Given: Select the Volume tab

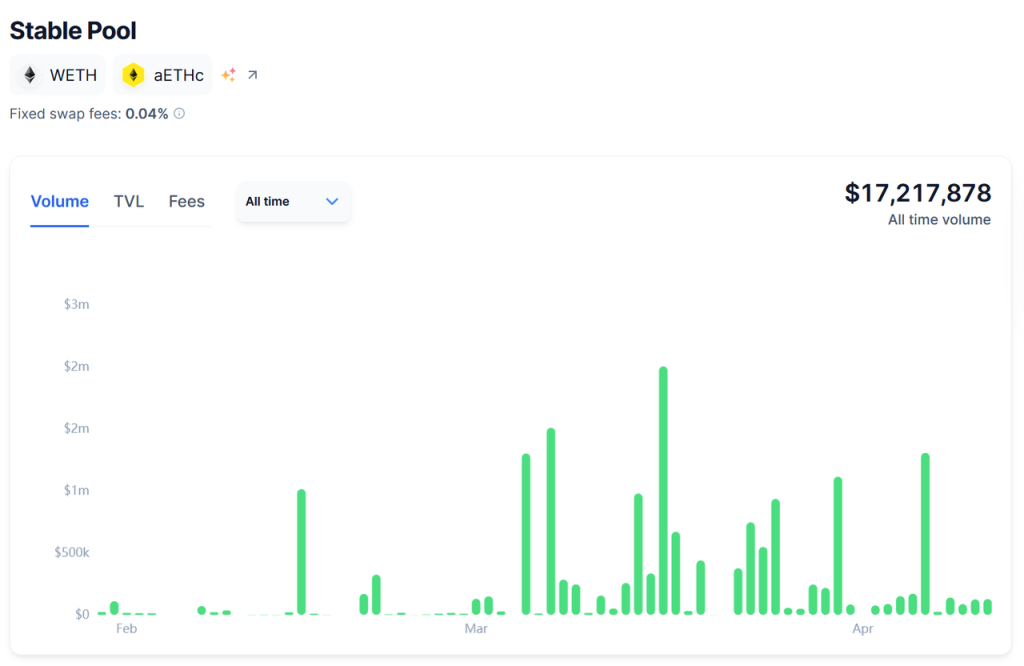Looking at the screenshot, I should click(x=60, y=202).
